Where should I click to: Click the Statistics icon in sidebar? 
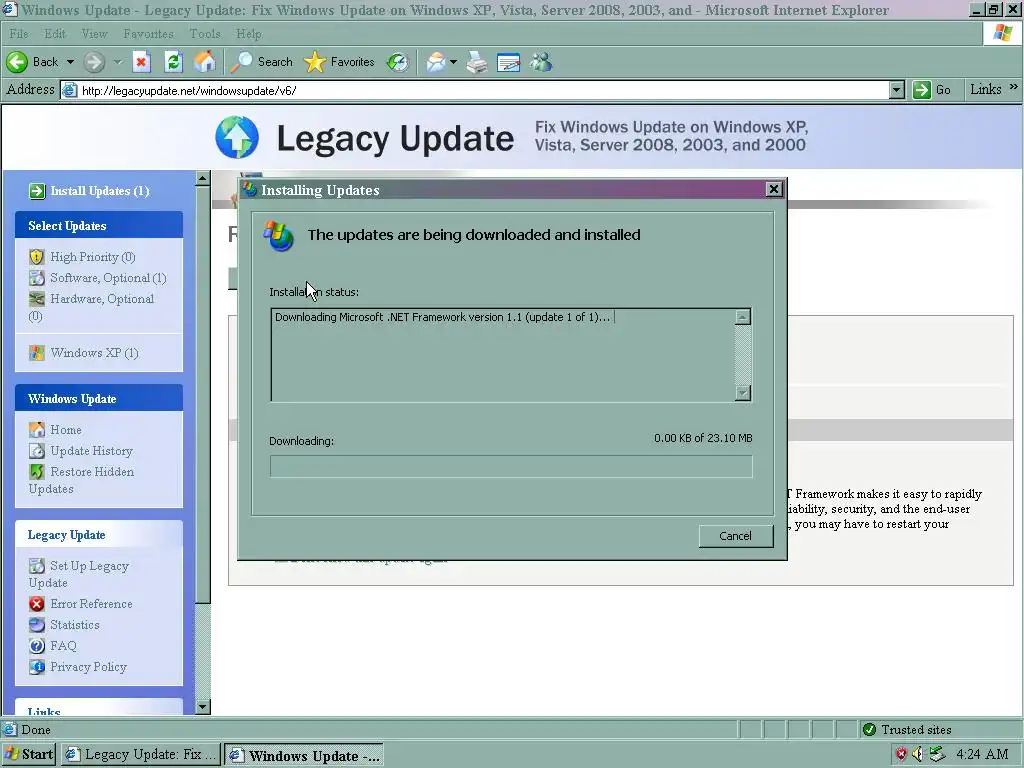[x=37, y=624]
